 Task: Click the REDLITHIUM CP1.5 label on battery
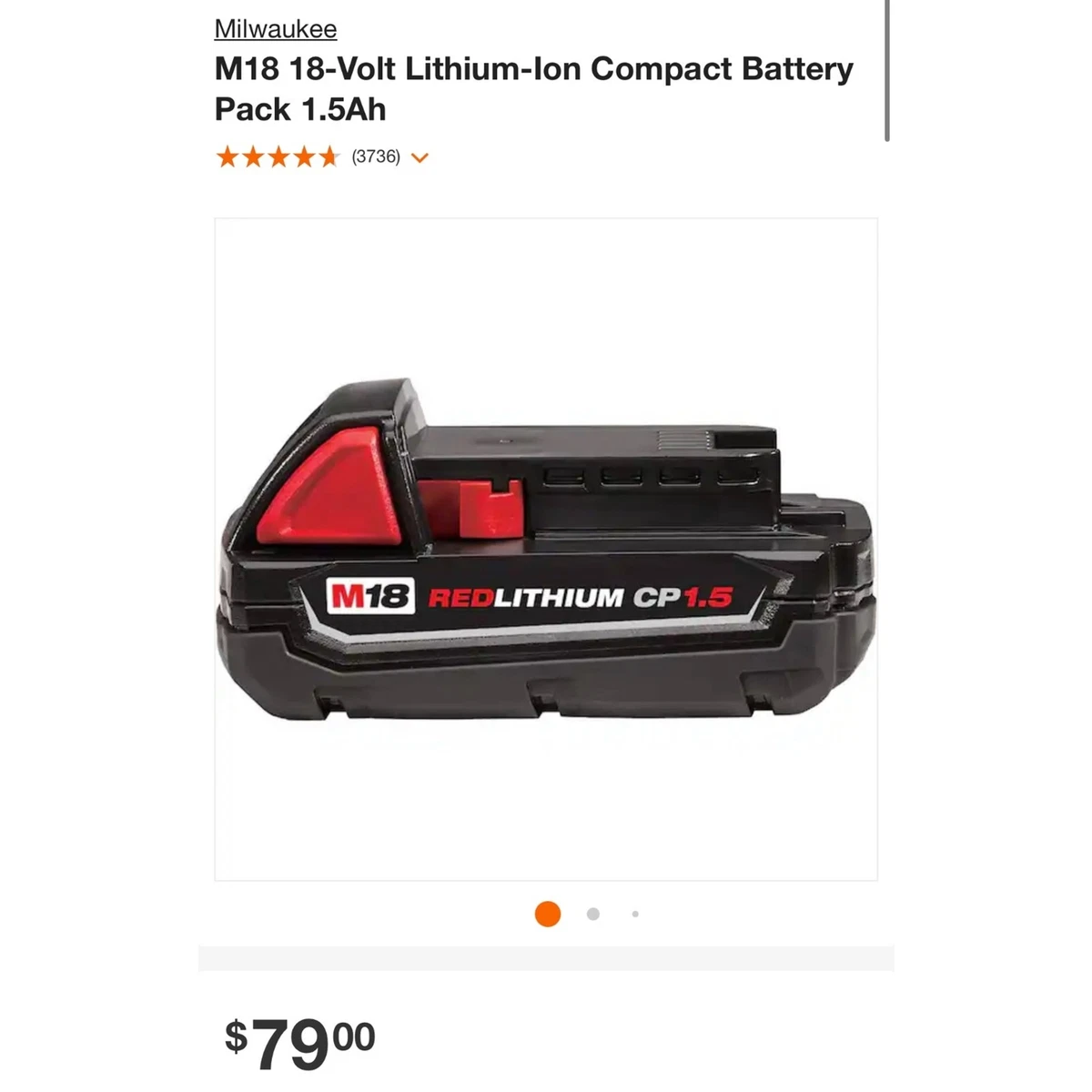[581, 598]
